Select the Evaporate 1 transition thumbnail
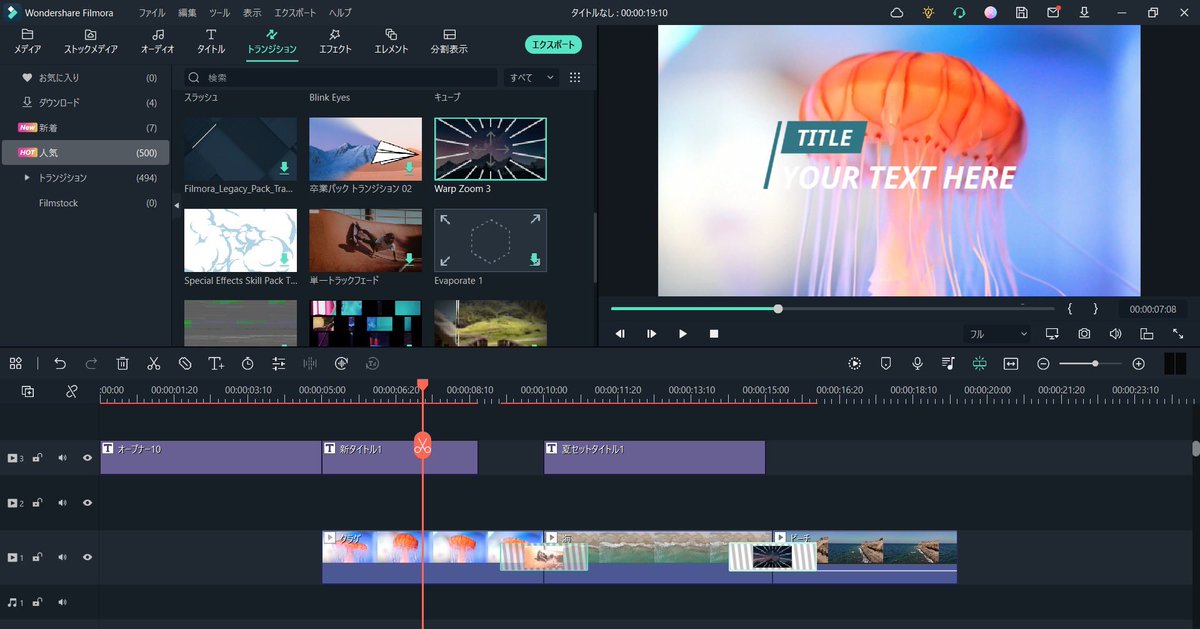The image size is (1200, 629). (490, 240)
